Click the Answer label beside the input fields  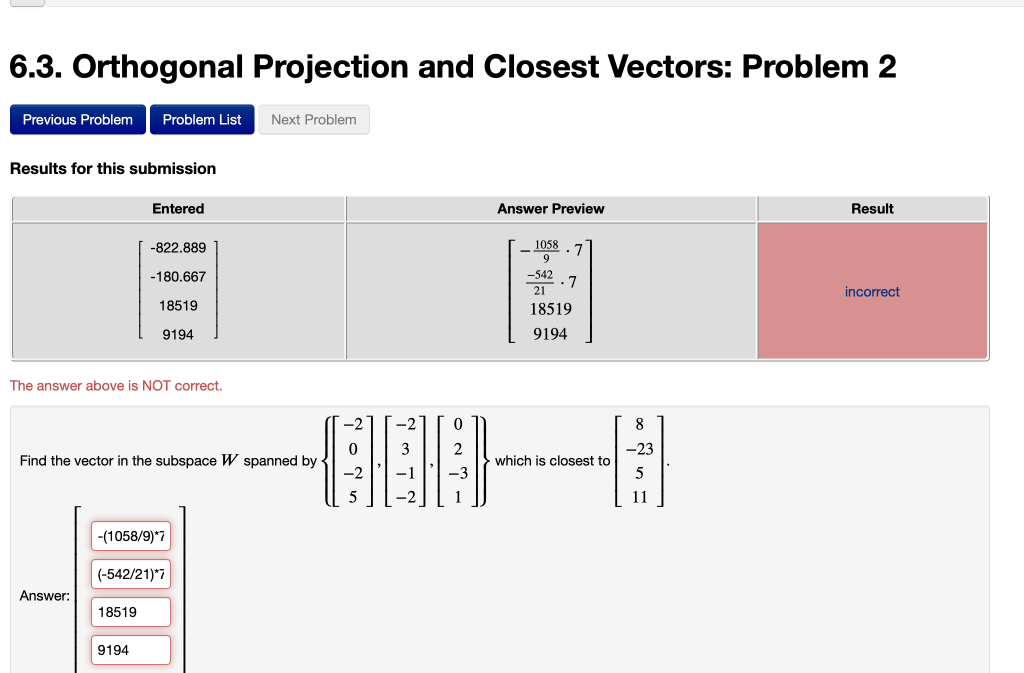pyautogui.click(x=44, y=595)
